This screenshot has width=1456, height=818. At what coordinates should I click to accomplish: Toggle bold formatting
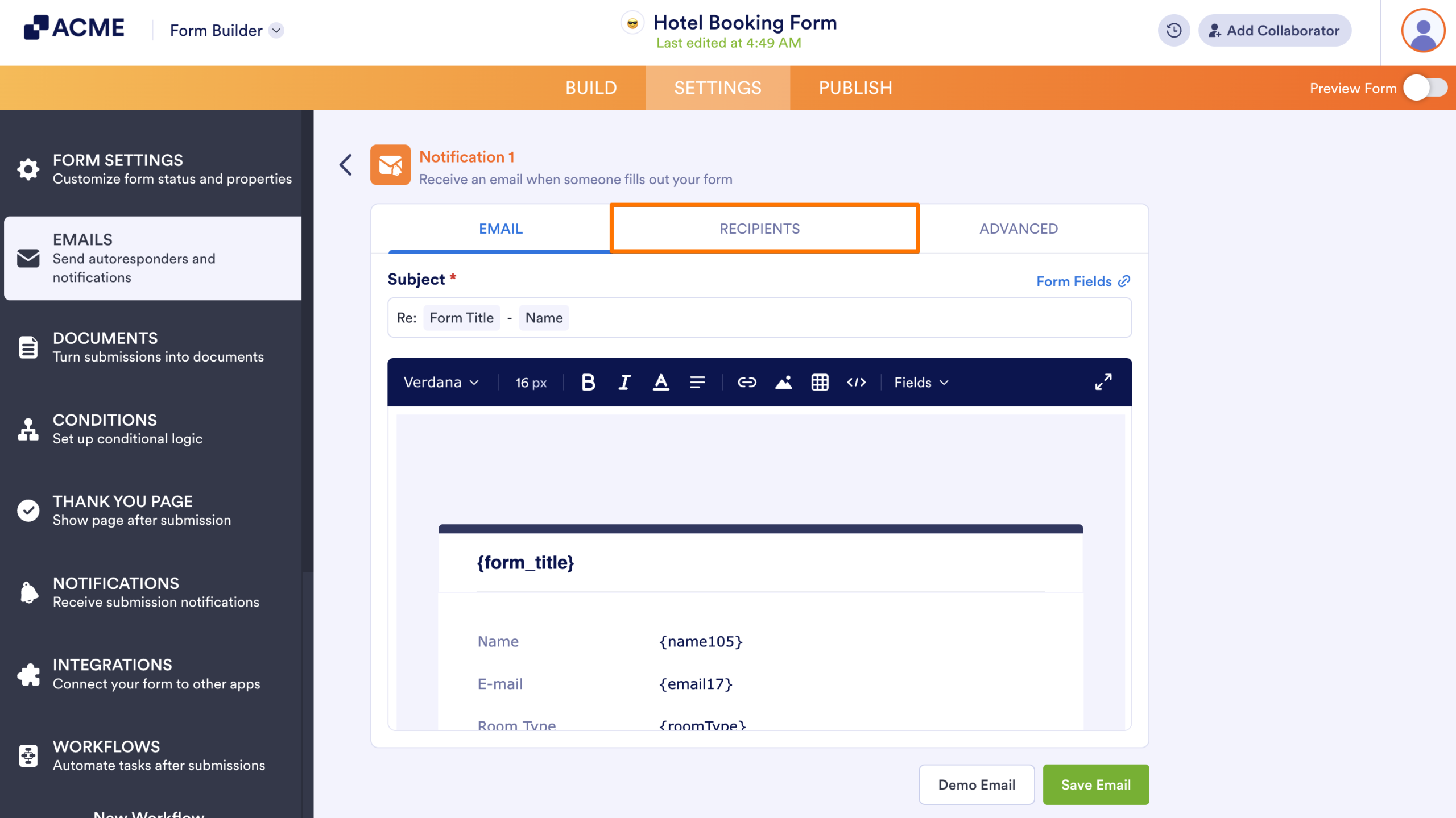pyautogui.click(x=588, y=382)
